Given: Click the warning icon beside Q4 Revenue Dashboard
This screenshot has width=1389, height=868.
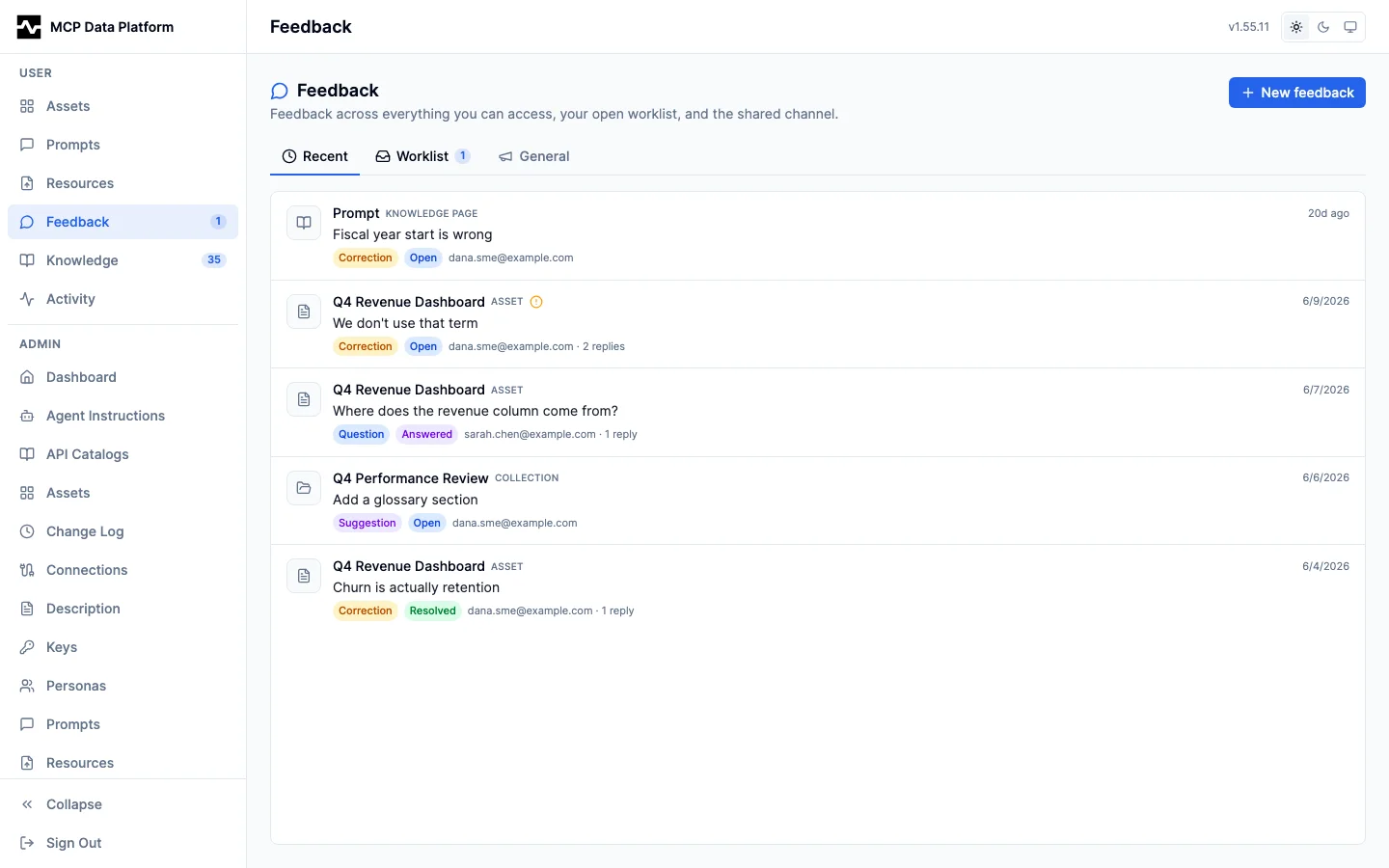Looking at the screenshot, I should 536,302.
